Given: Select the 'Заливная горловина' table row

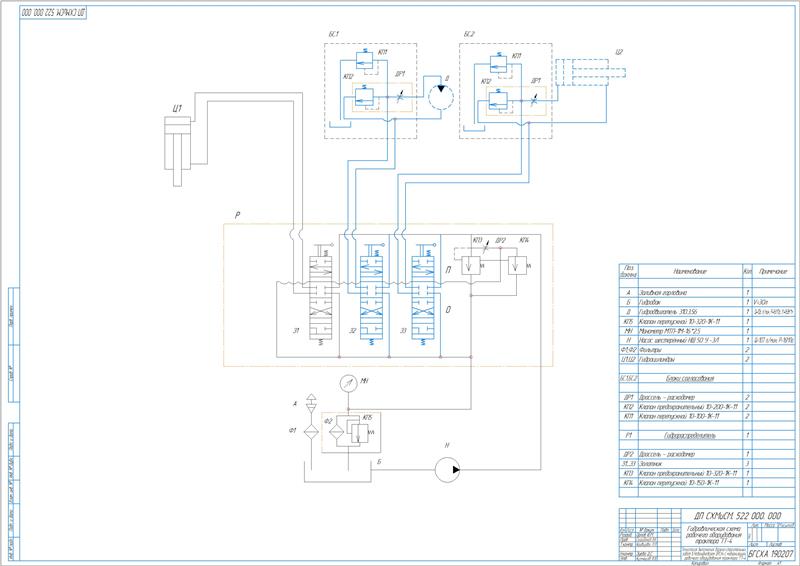Looking at the screenshot, I should pos(707,292).
